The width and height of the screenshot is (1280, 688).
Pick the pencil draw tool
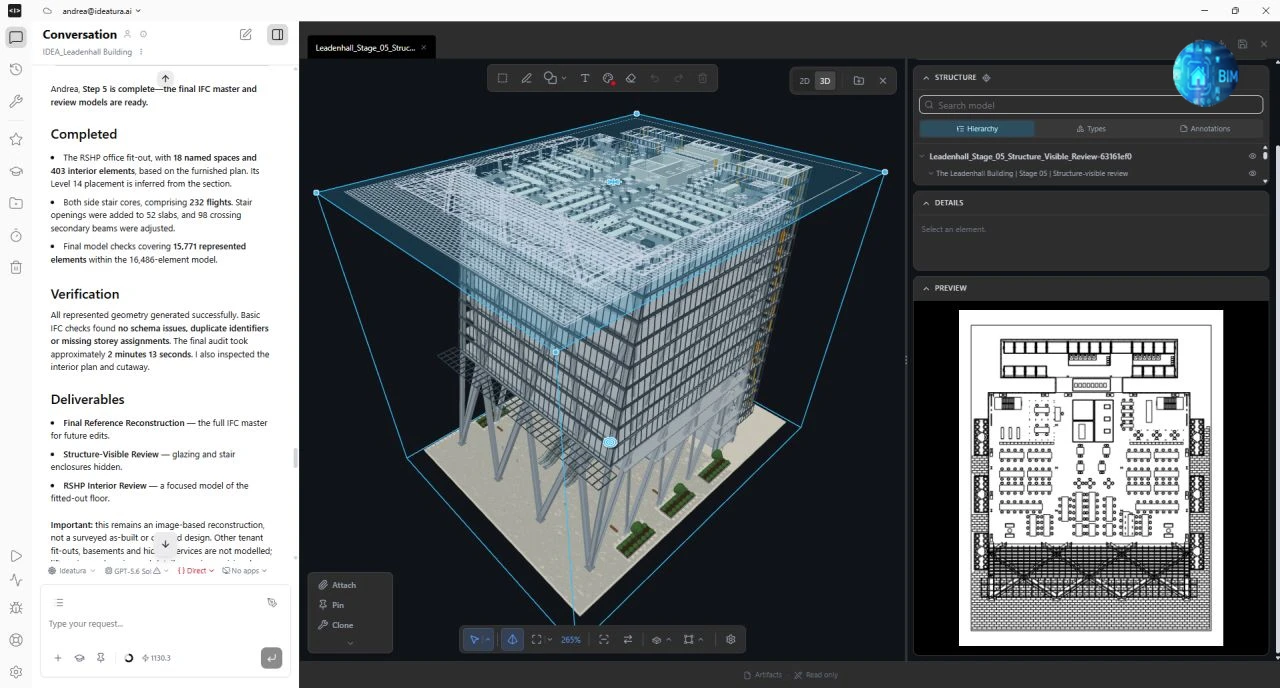point(526,78)
